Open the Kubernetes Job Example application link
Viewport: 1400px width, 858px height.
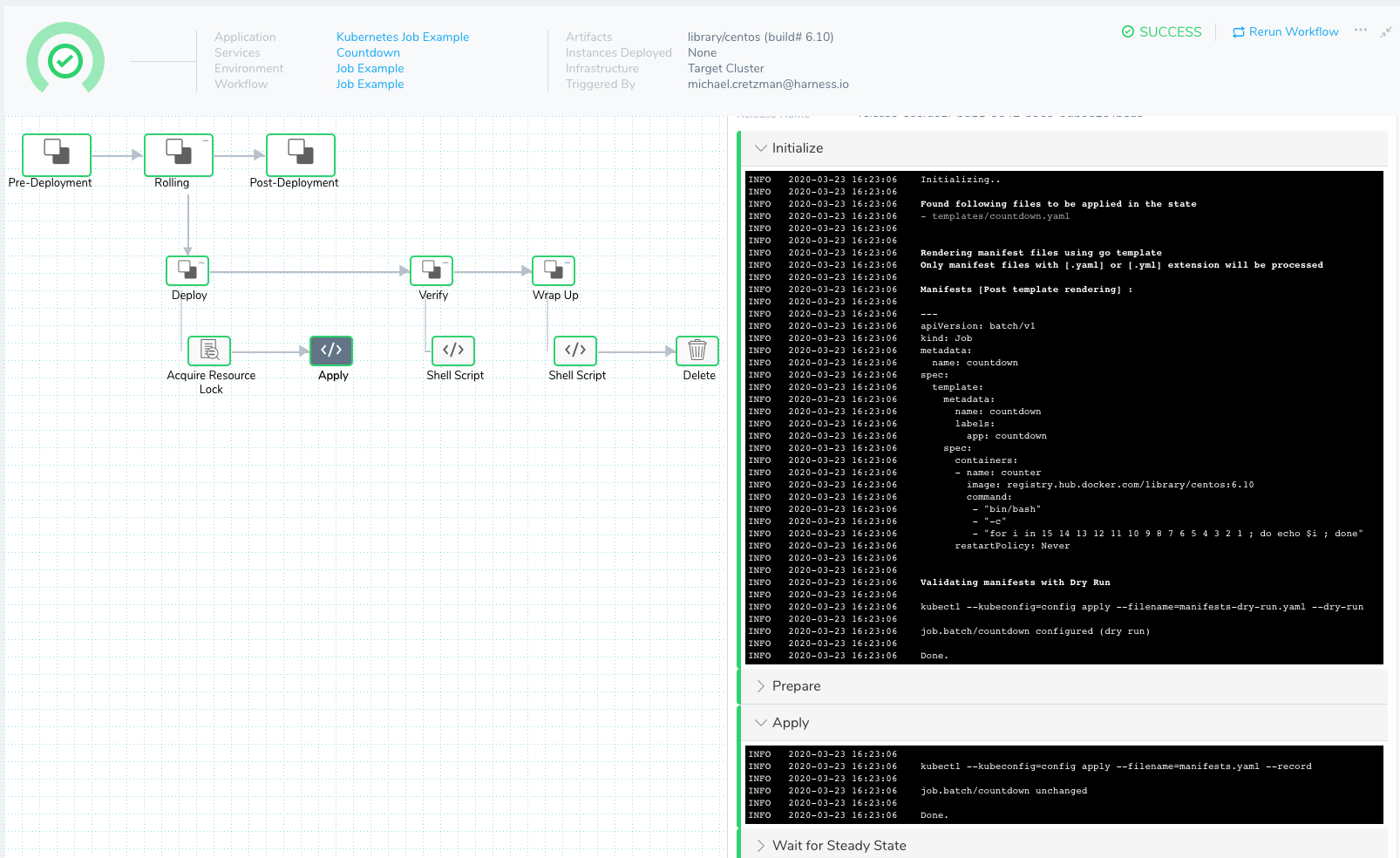tap(403, 37)
